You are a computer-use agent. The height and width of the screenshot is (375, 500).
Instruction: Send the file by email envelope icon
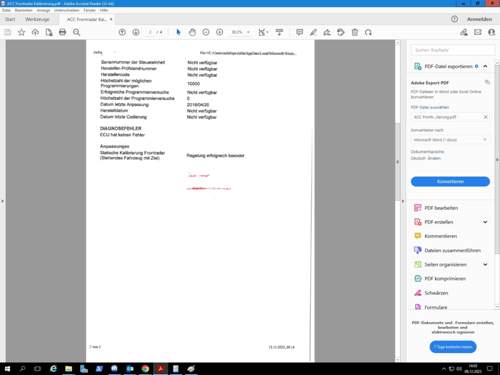478,32
